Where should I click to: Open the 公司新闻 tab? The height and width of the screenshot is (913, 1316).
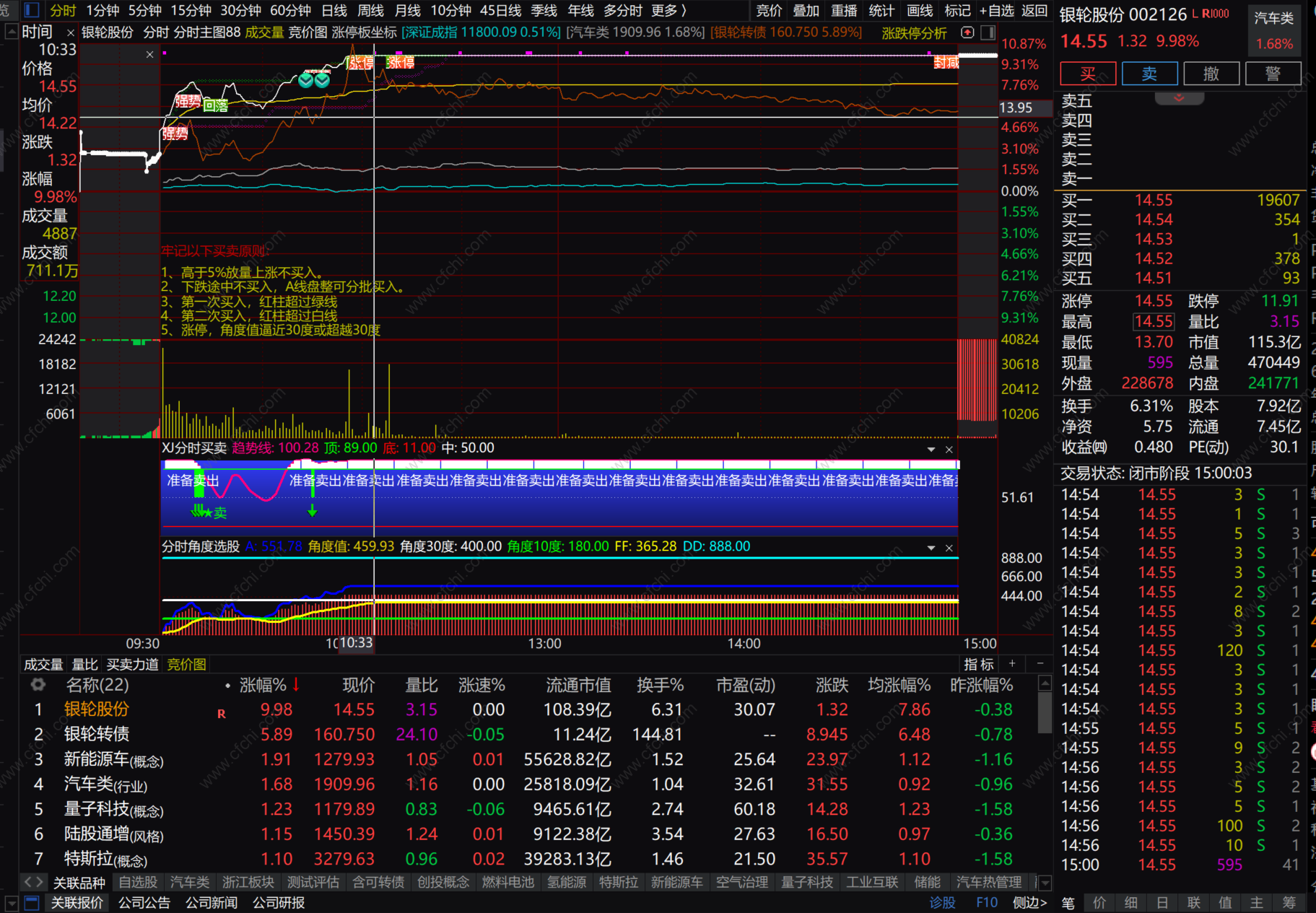(212, 903)
